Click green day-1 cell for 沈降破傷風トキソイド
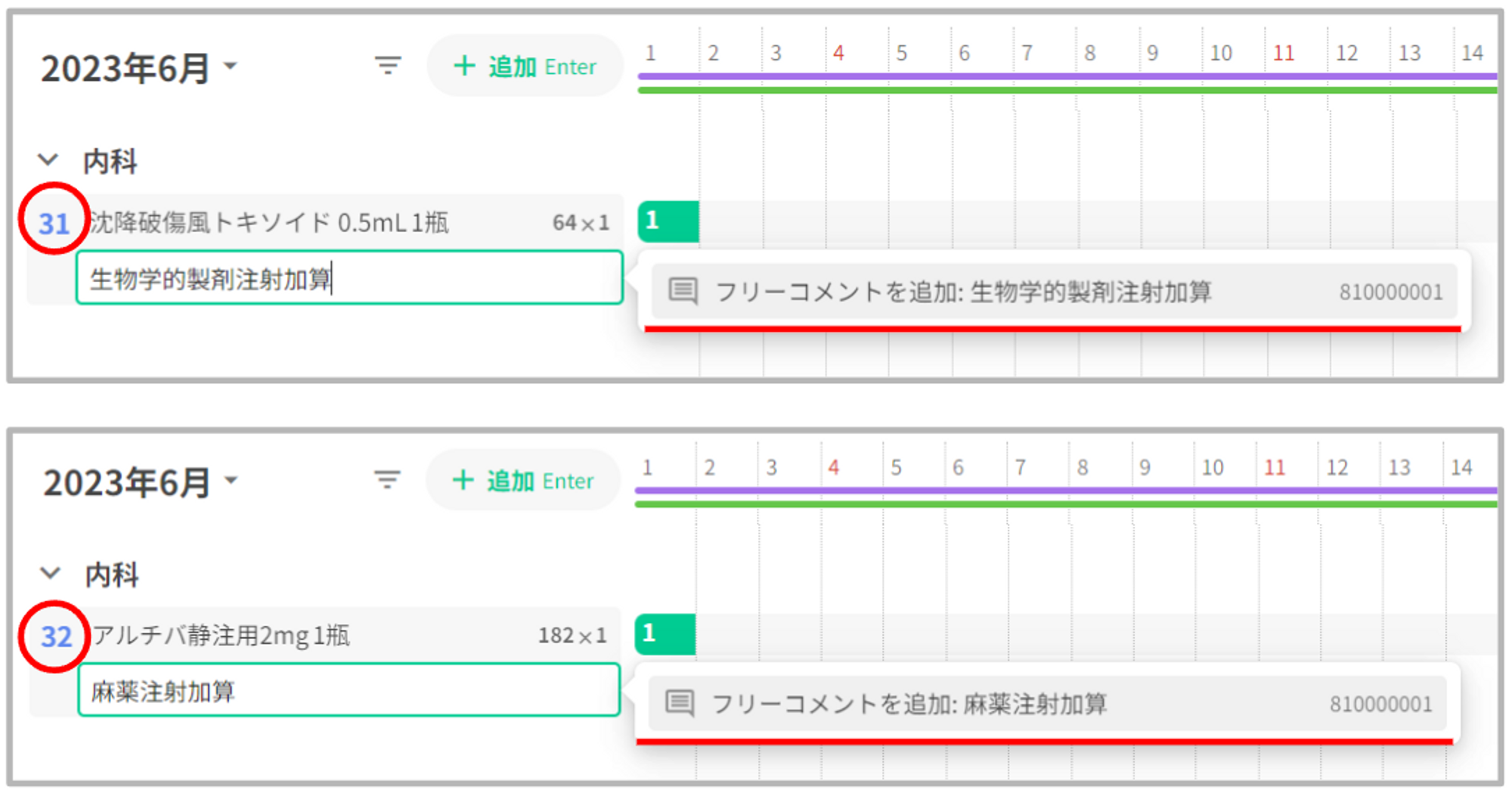 [x=668, y=221]
